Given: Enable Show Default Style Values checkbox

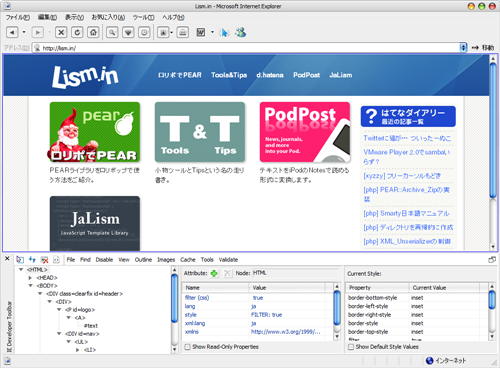Looking at the screenshot, I should (351, 347).
